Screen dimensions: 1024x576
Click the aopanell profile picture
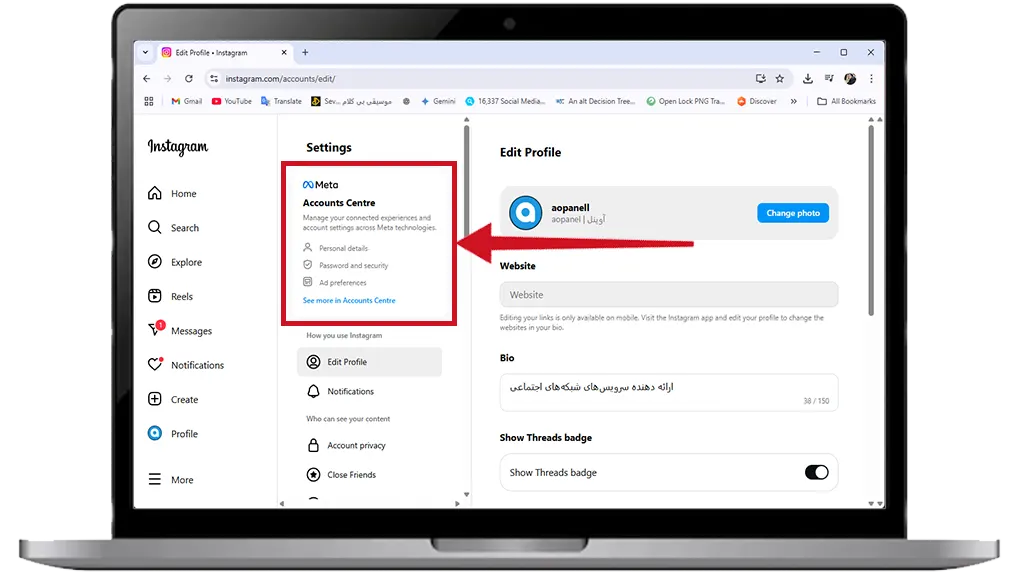pos(526,213)
